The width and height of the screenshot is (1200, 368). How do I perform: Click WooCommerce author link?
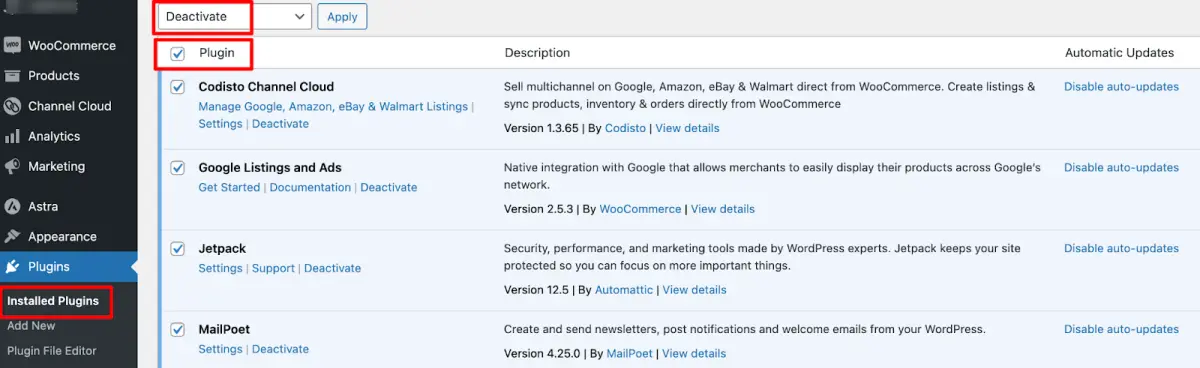pos(640,209)
